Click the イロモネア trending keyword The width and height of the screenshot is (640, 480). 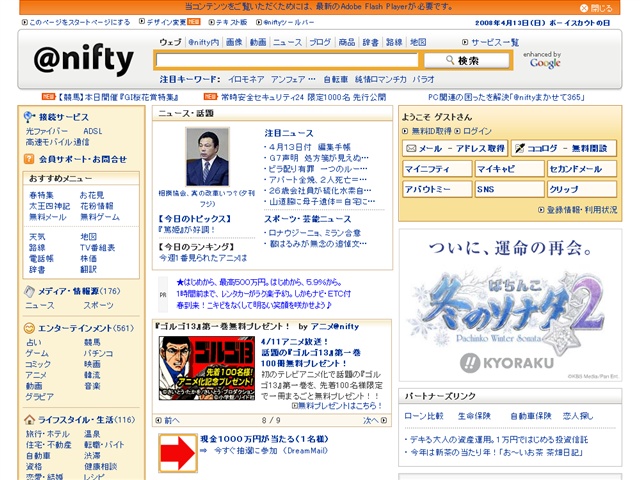[246, 79]
